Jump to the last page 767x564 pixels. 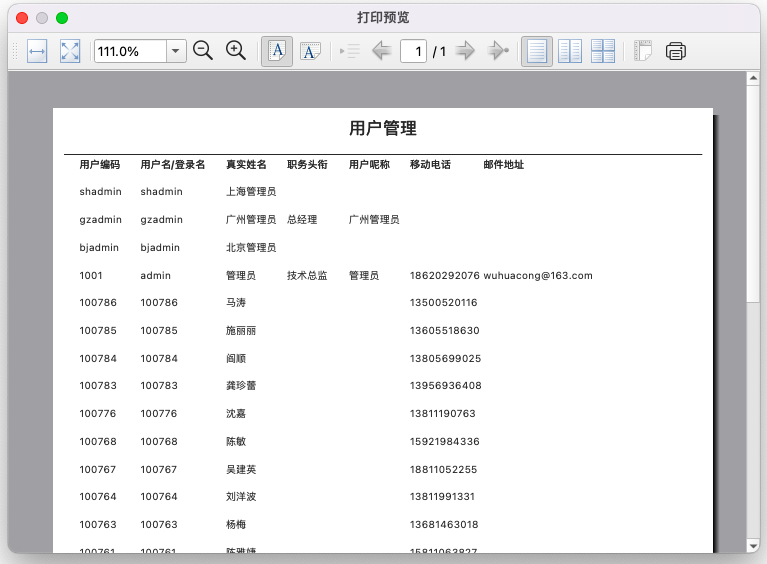pos(497,51)
